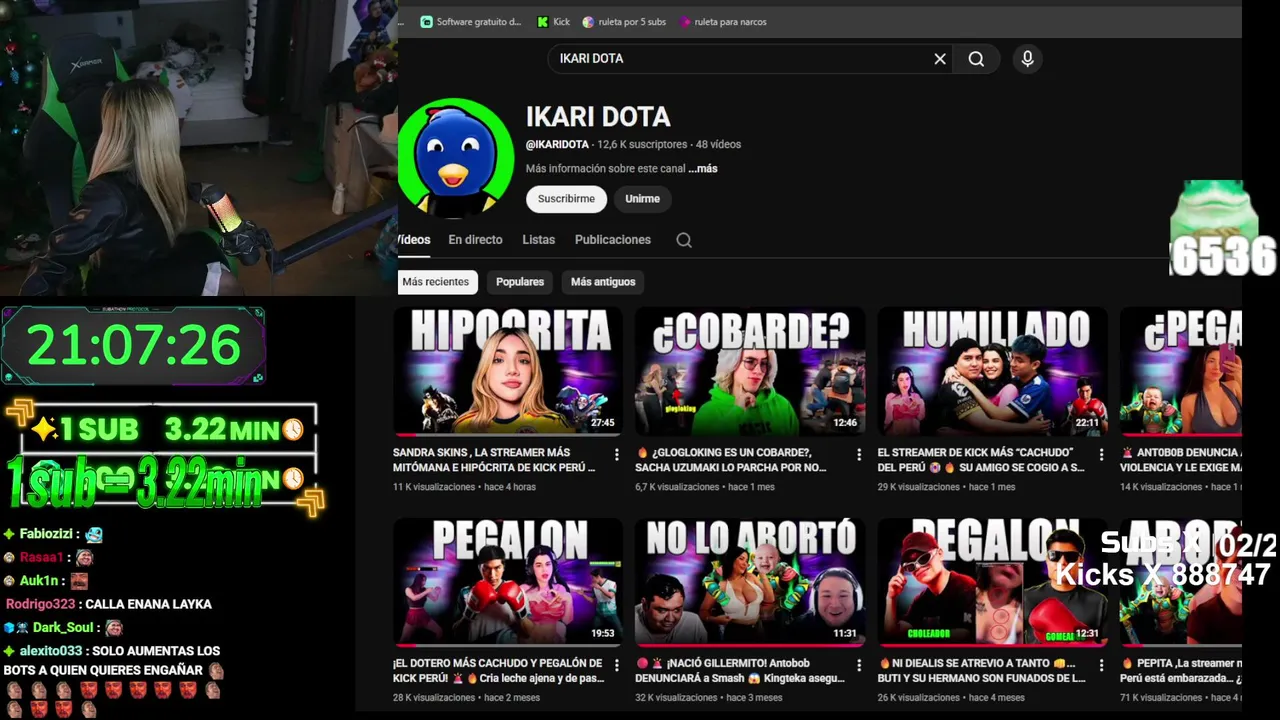This screenshot has height=720, width=1280.
Task: Click the Suscribirme button
Action: click(x=566, y=199)
